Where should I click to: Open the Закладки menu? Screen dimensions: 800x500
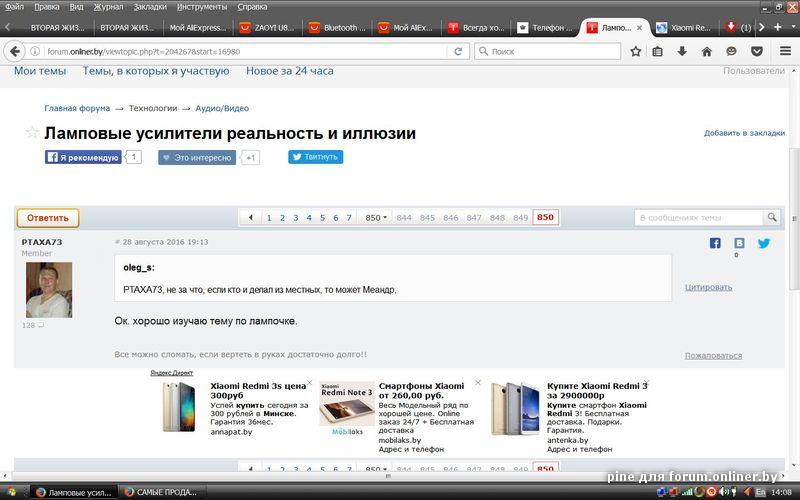[x=150, y=7]
